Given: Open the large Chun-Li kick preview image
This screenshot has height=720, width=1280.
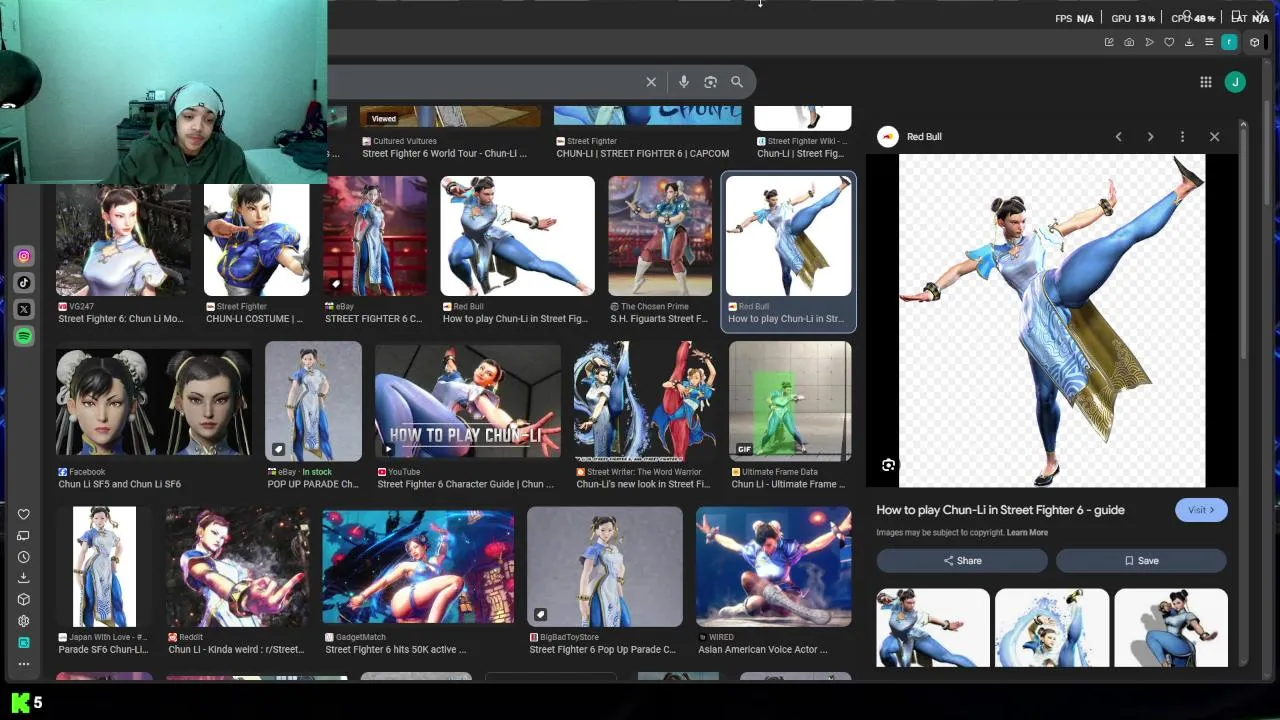Looking at the screenshot, I should tap(1052, 320).
